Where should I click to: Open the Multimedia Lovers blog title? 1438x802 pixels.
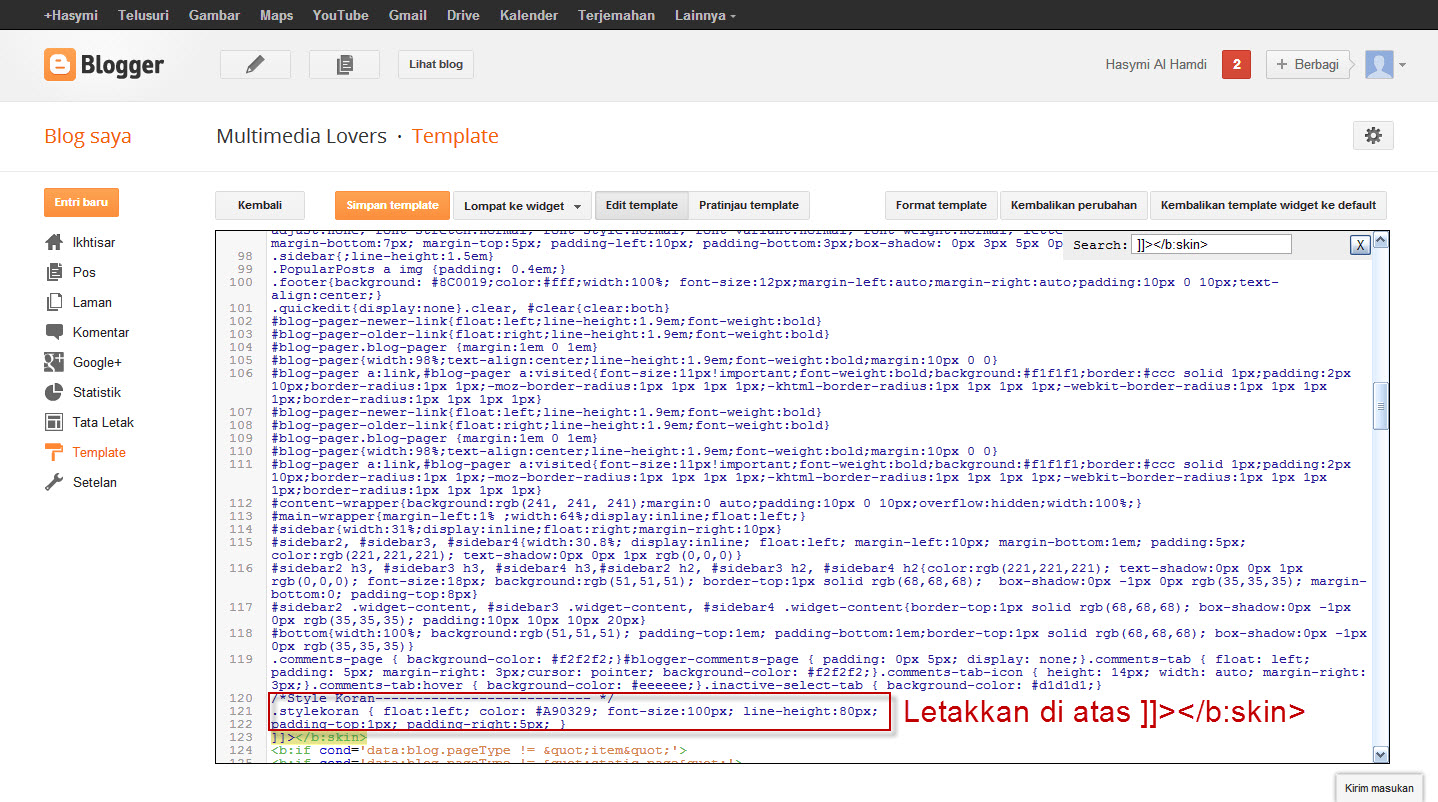tap(301, 137)
